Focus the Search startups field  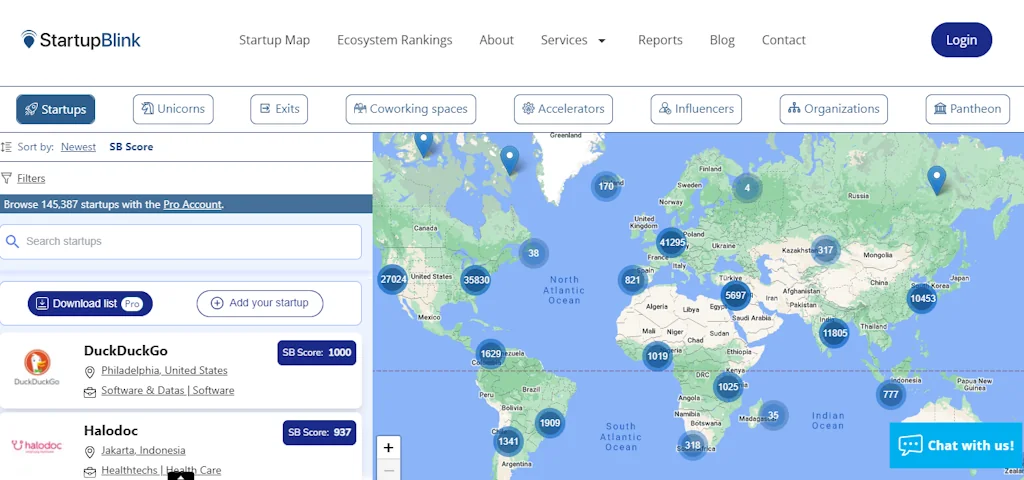181,242
